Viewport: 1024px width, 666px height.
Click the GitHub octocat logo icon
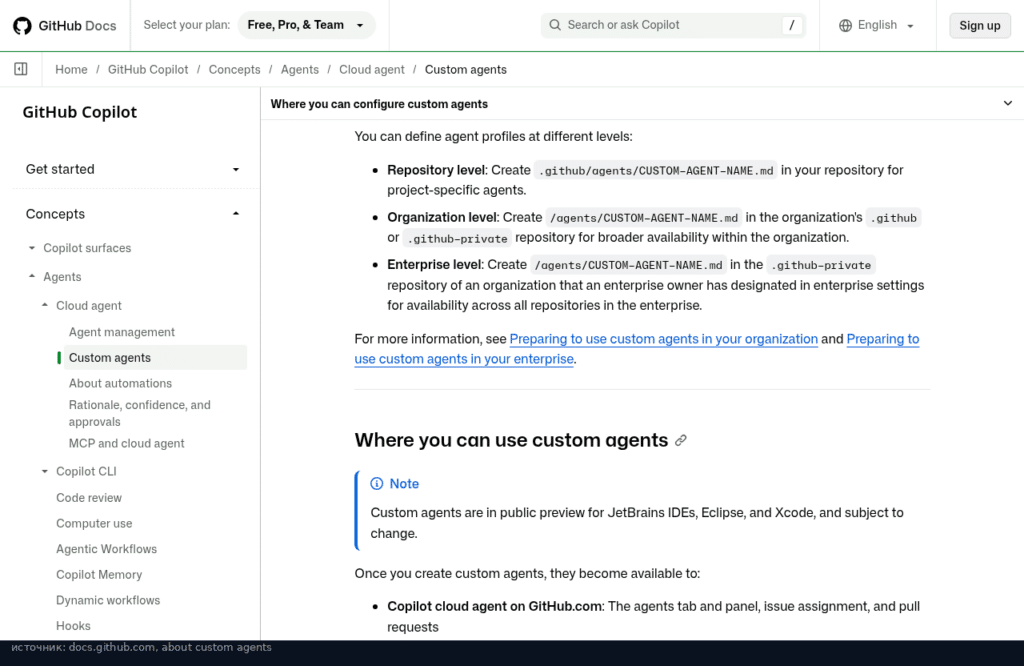click(22, 25)
